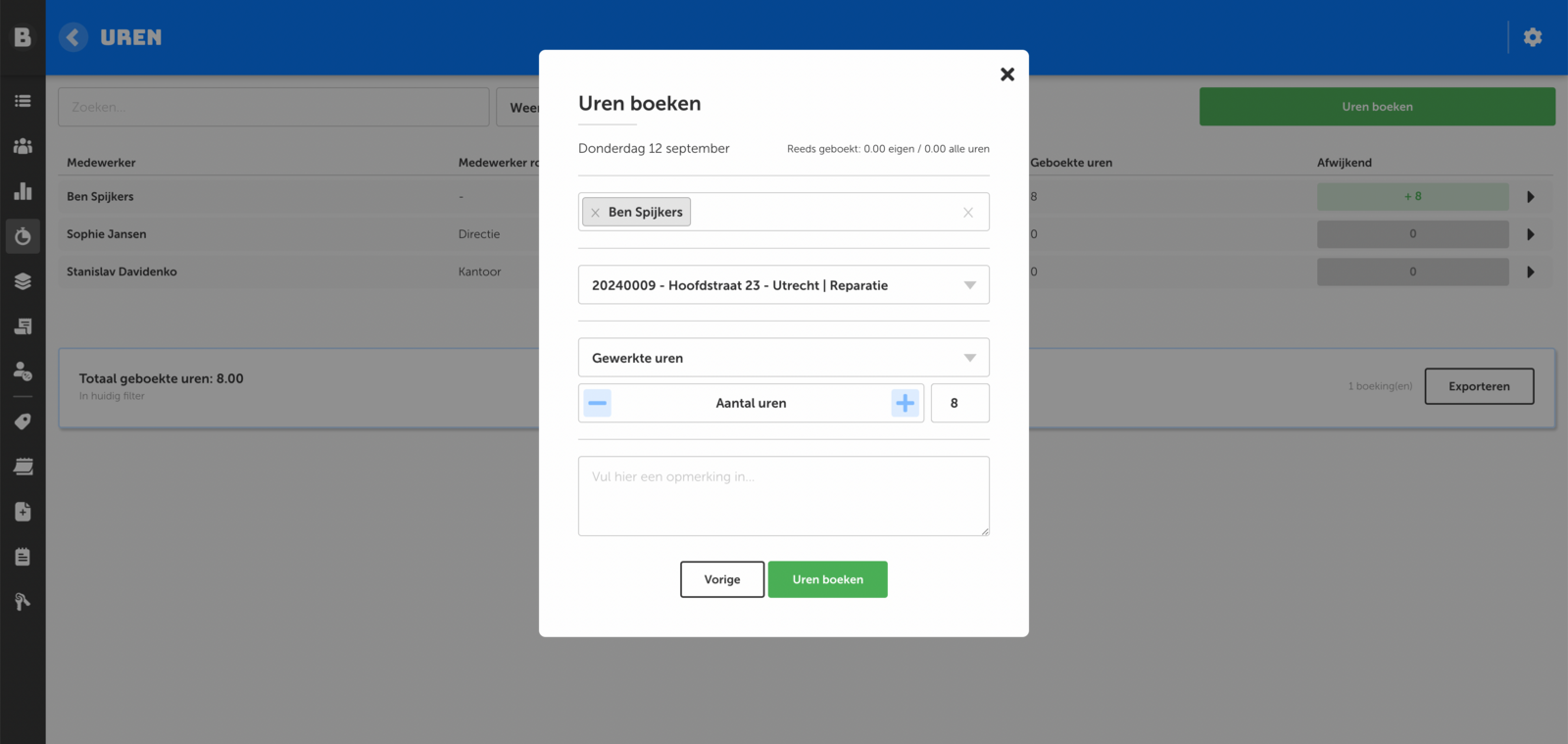The image size is (1568, 744).
Task: Open the stopwatch hours icon in sidebar
Action: pos(23,236)
